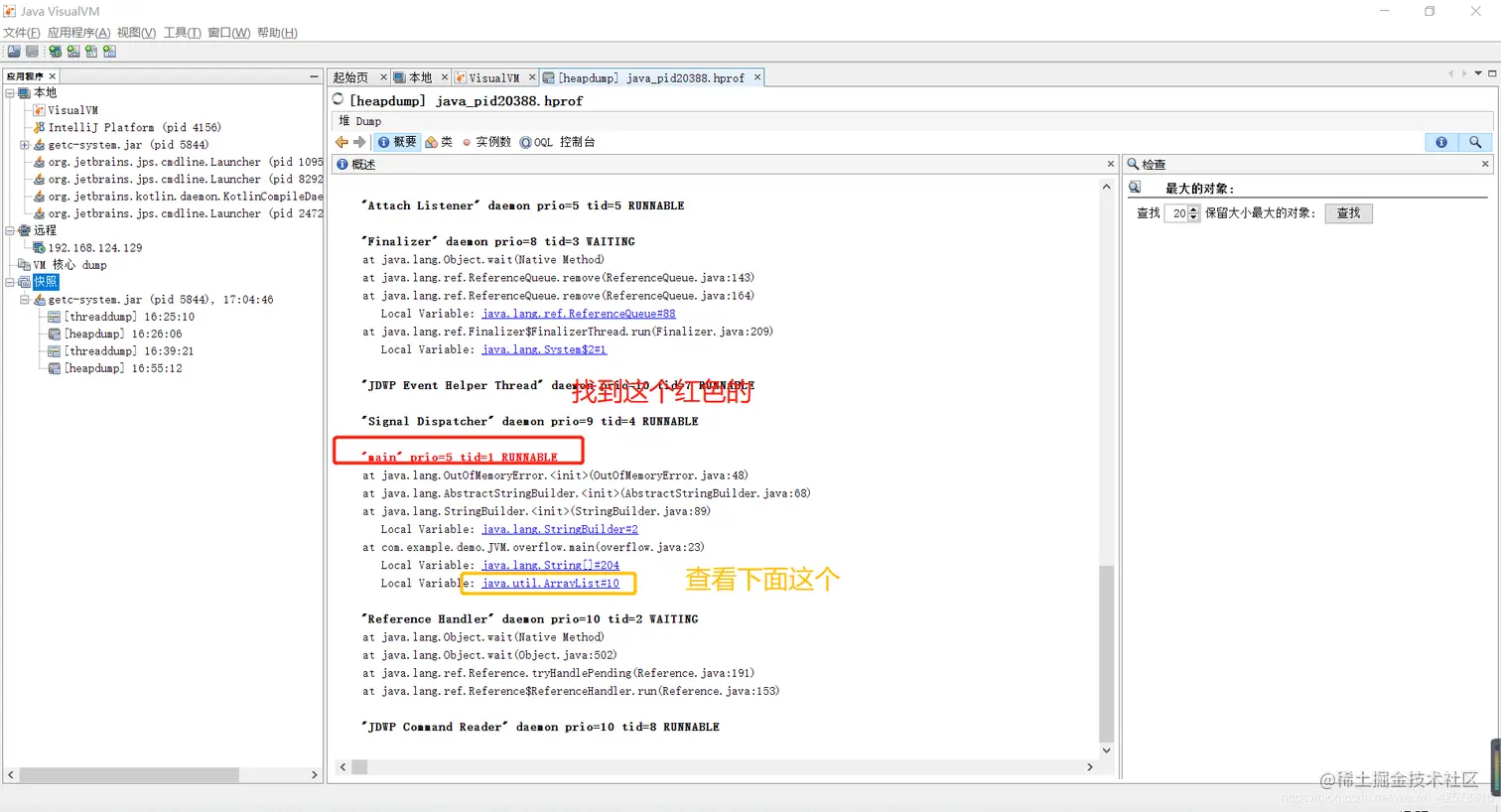The height and width of the screenshot is (812, 1501).
Task: Collapse the 远程 remote tree node
Action: [x=10, y=230]
